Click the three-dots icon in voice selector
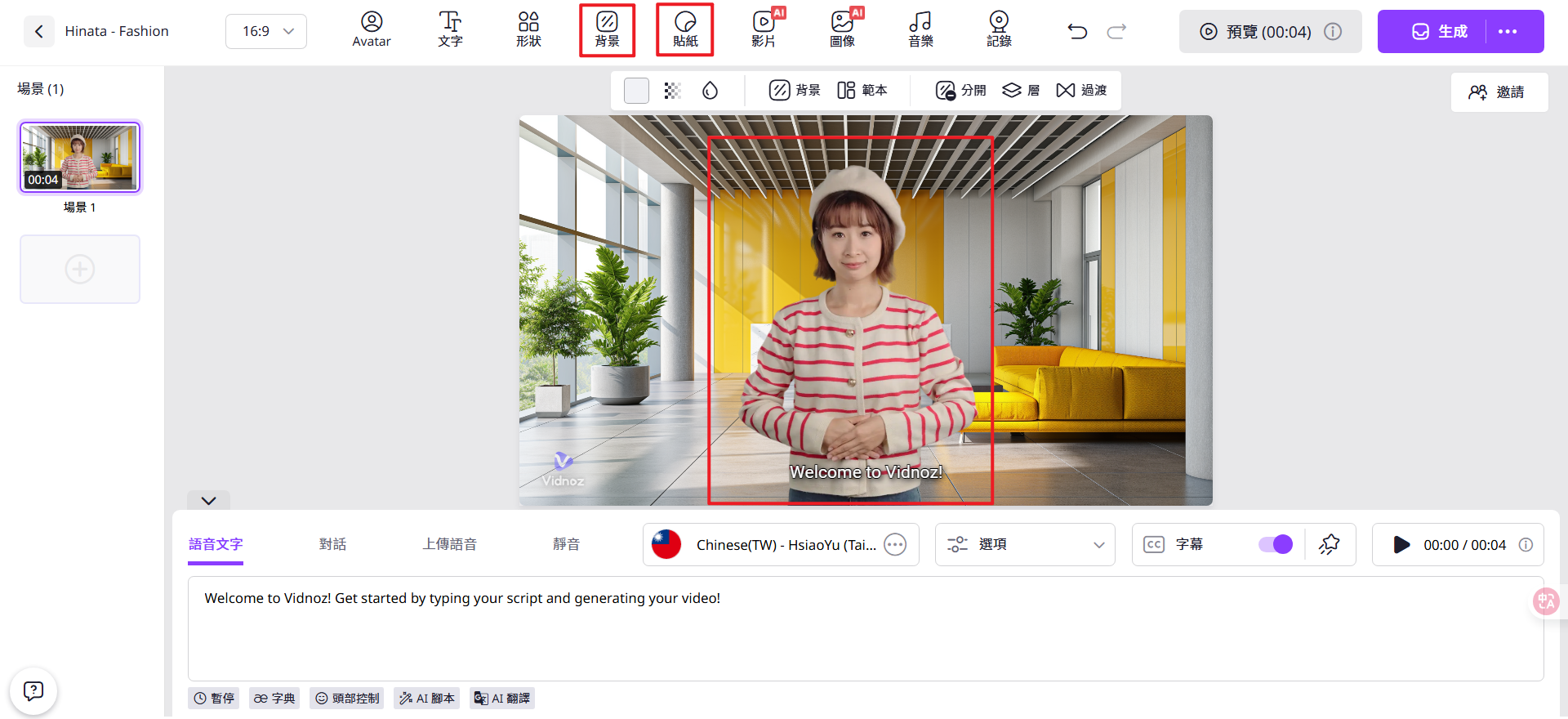Viewport: 1568px width, 719px height. 895,544
